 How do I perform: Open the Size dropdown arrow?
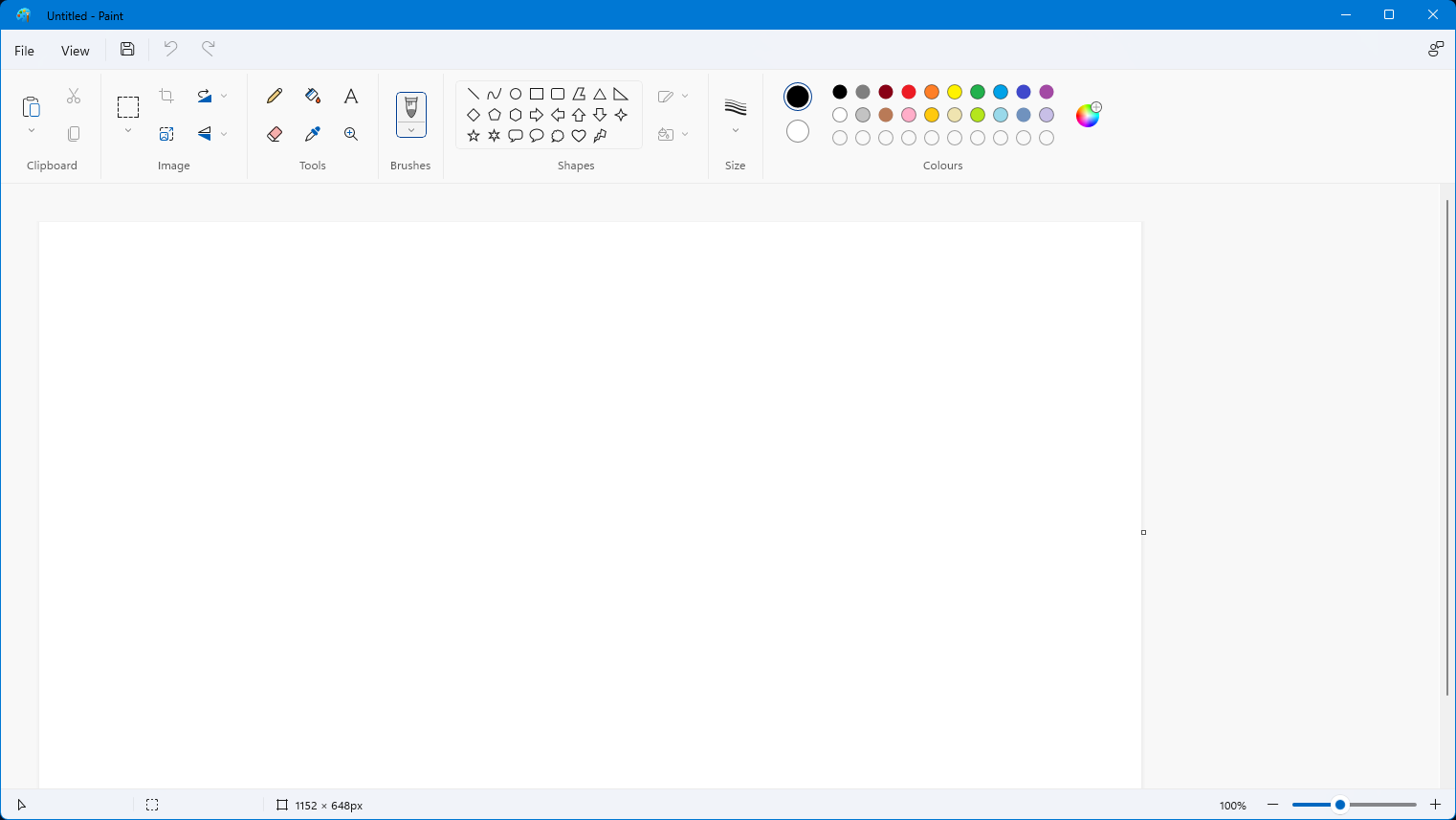(x=736, y=130)
